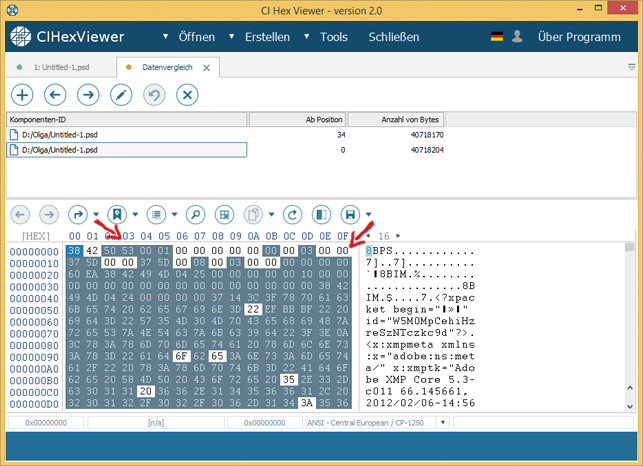The width and height of the screenshot is (643, 466).
Task: Click Schließen in the menu bar
Action: (394, 37)
